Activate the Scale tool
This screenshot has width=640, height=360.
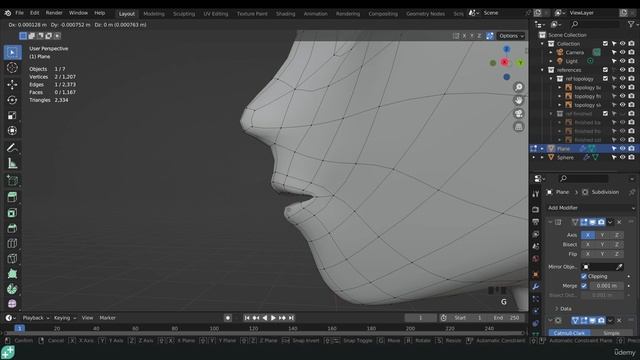12,116
